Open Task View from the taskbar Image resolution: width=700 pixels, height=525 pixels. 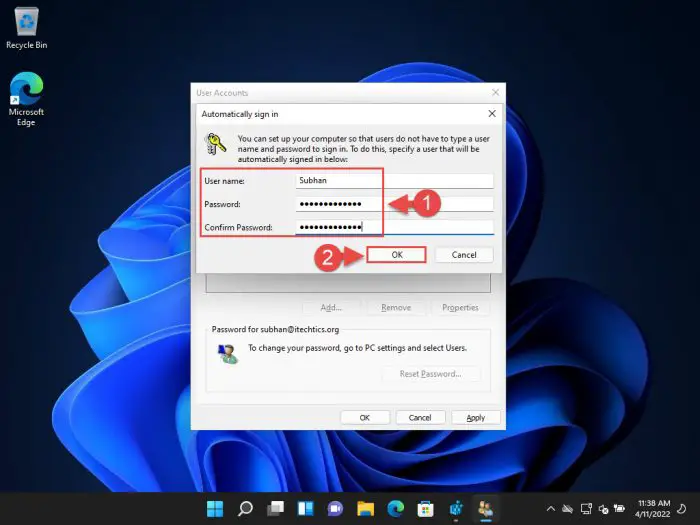coord(275,508)
